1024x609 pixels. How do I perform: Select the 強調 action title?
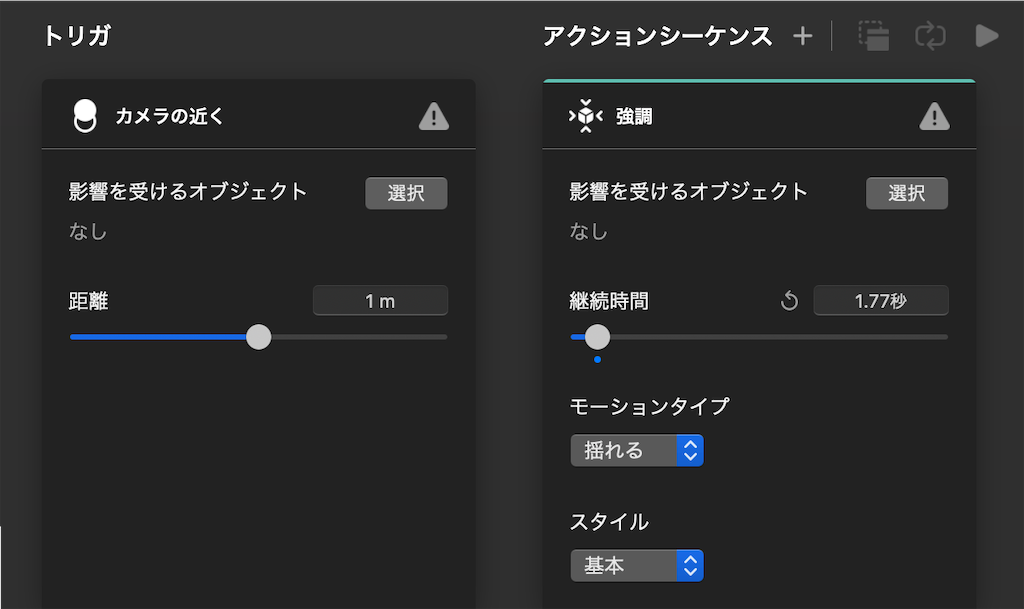634,117
